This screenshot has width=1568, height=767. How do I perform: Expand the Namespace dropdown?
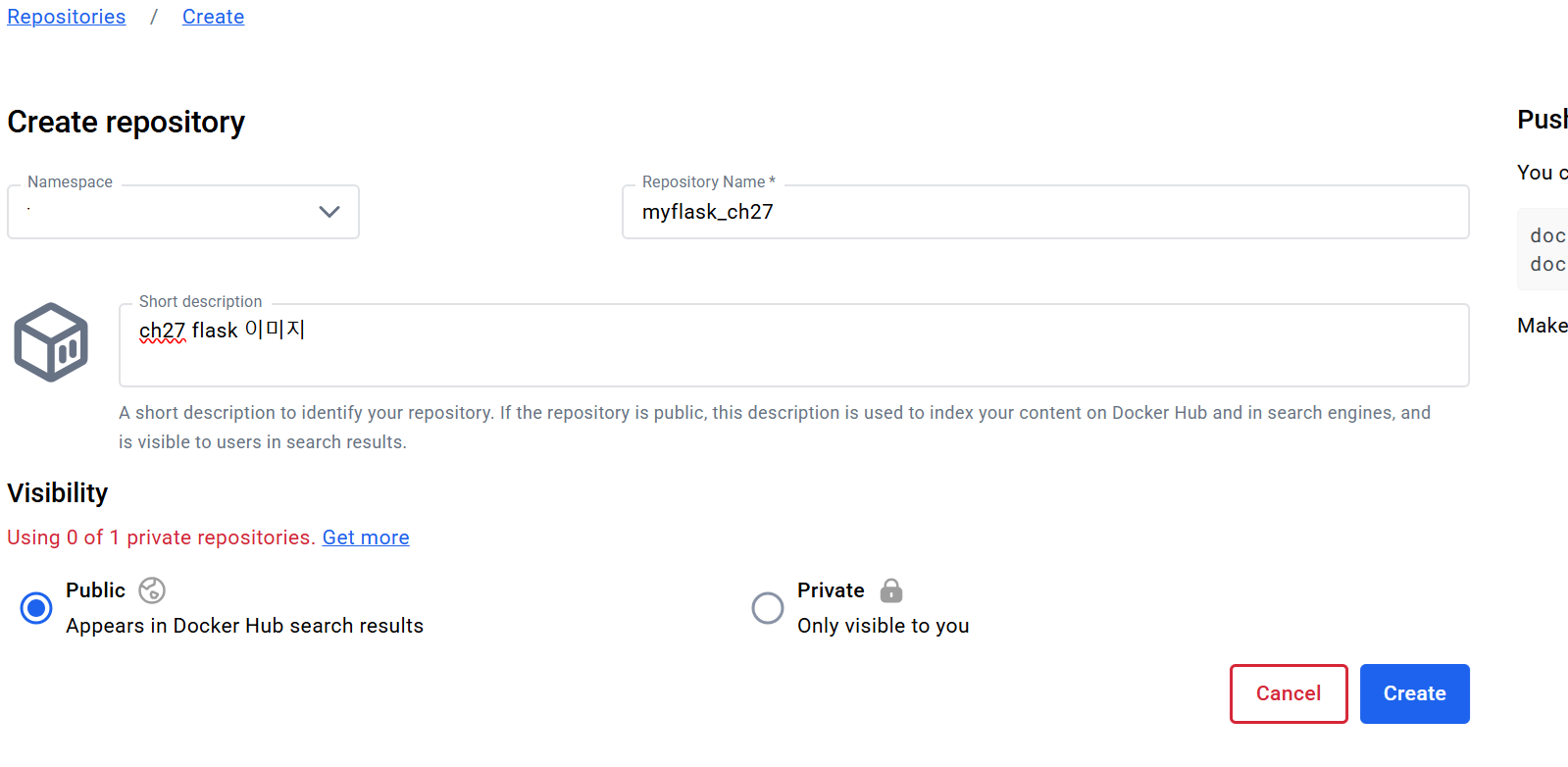(183, 212)
